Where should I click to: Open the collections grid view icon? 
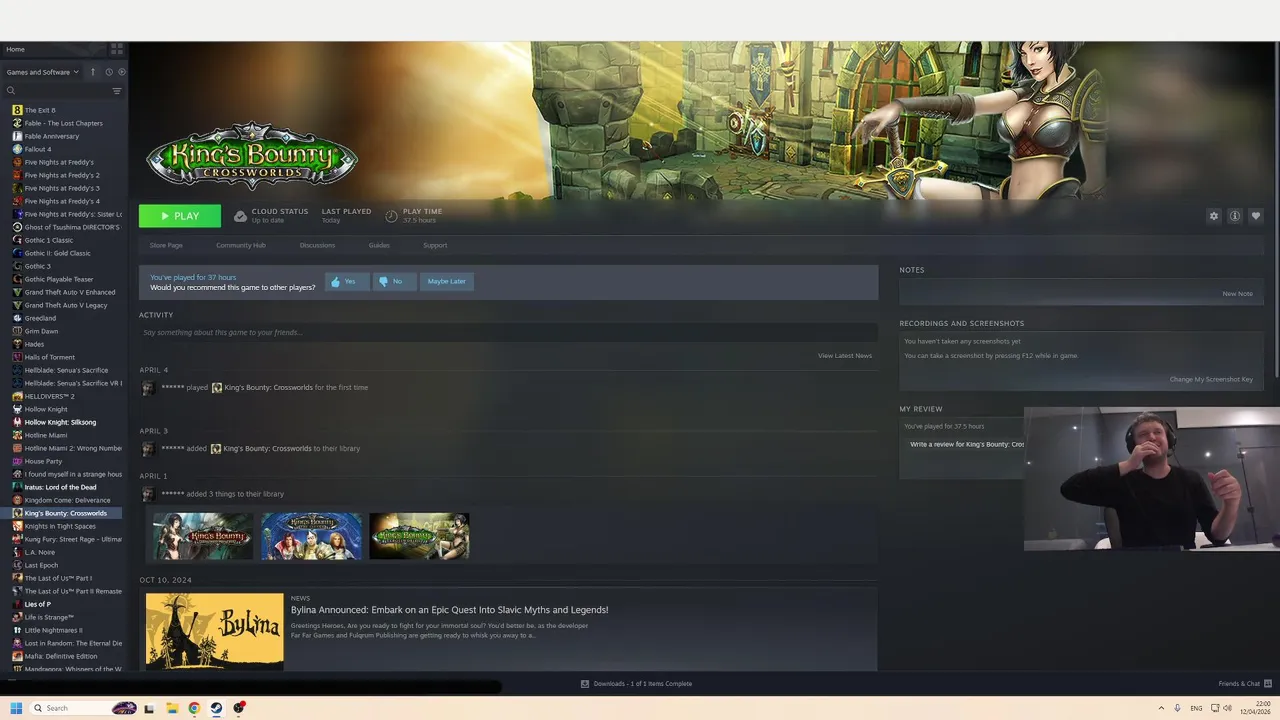117,48
